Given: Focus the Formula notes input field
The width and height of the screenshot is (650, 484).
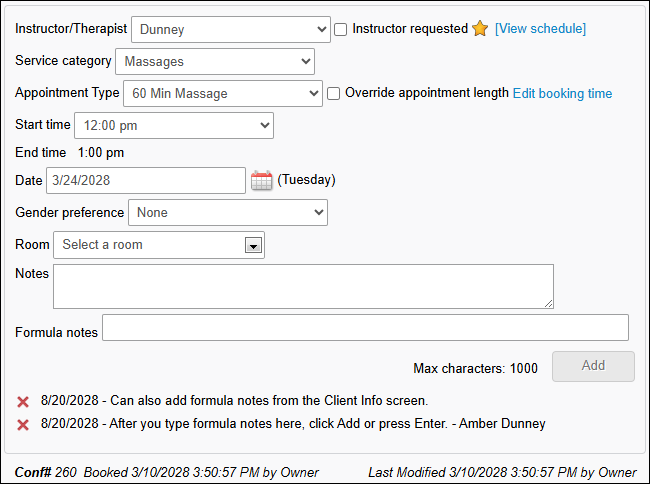Looking at the screenshot, I should tap(365, 328).
